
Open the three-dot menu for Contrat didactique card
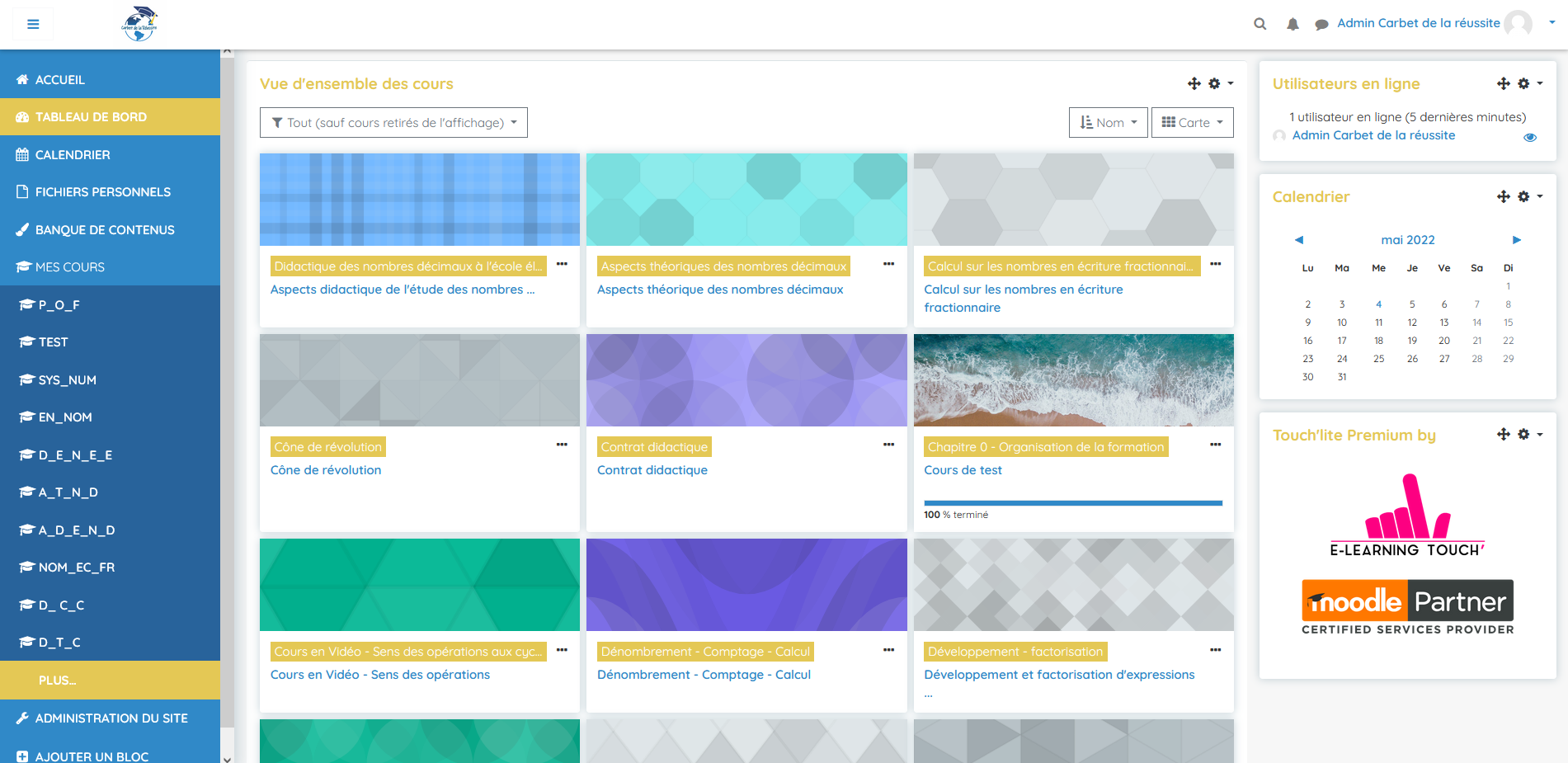888,445
